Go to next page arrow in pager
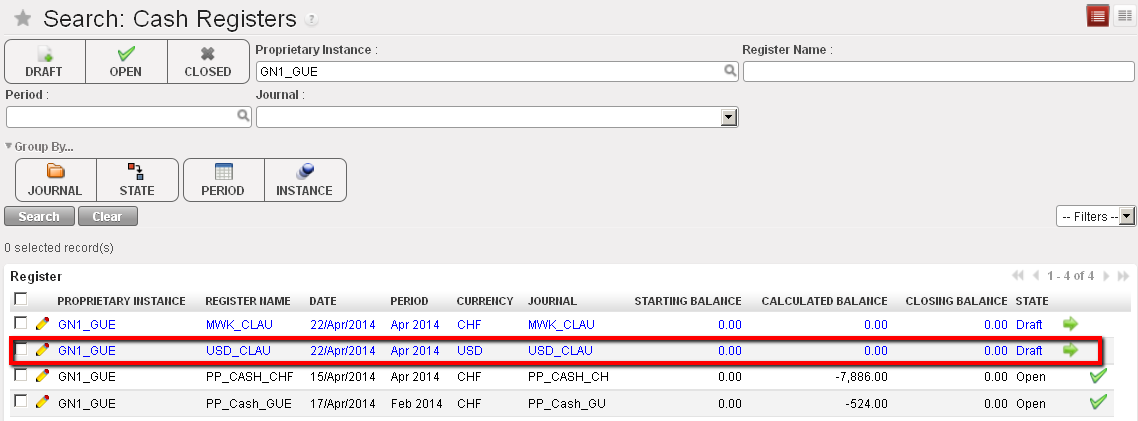 click(1106, 276)
